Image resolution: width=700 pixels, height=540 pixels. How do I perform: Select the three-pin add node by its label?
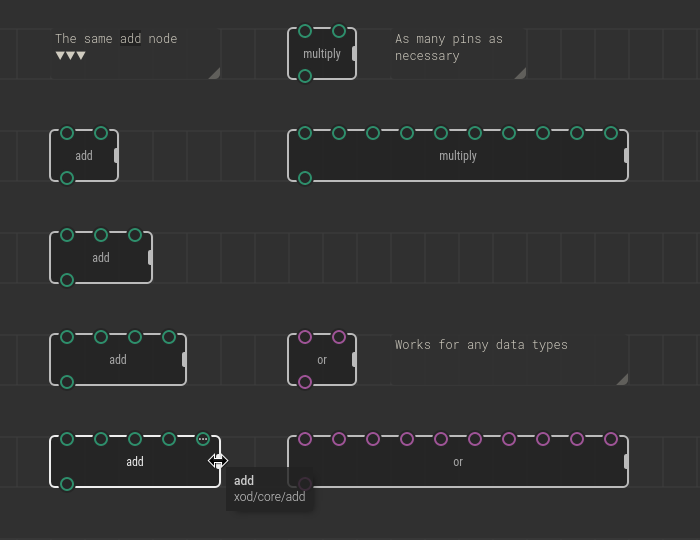[101, 258]
